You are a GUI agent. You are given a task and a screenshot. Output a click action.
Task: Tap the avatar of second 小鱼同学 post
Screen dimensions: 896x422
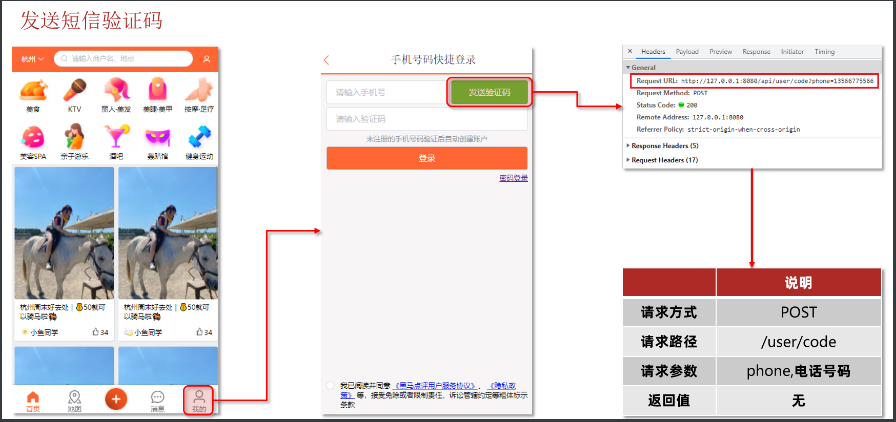pos(129,332)
